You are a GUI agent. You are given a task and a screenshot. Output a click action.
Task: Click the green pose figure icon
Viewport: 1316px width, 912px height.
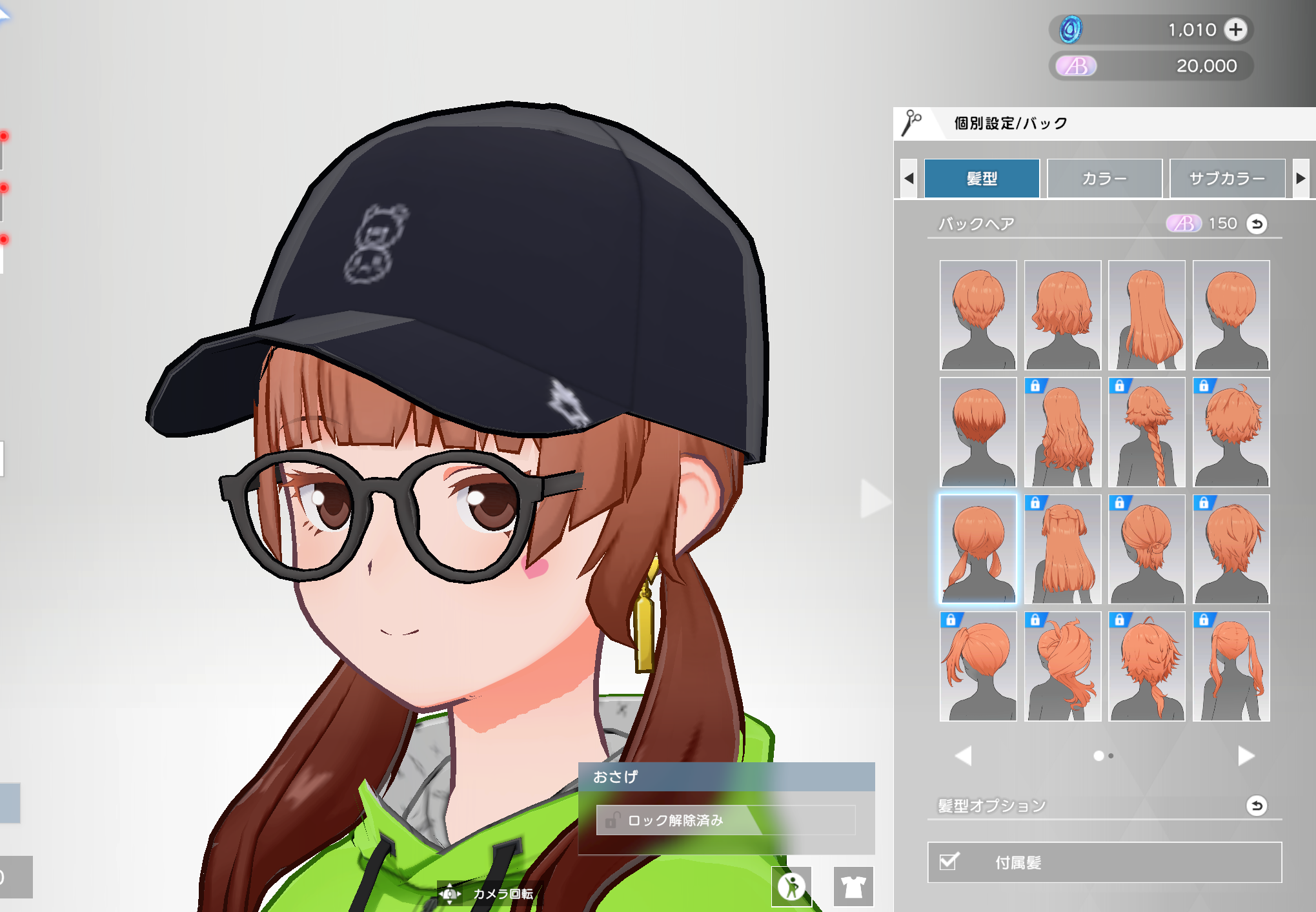[791, 886]
